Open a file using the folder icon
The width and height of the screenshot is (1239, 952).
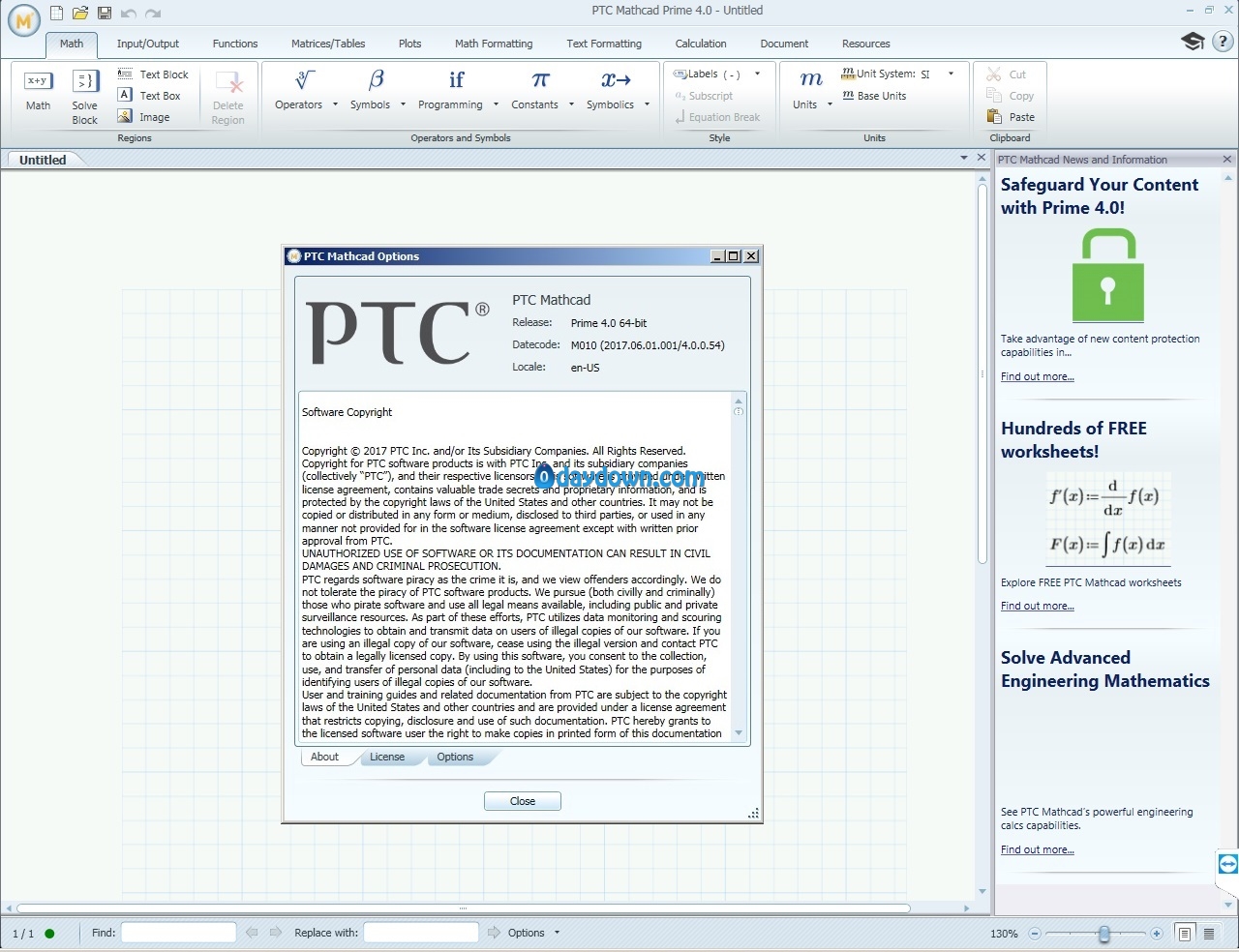[x=80, y=14]
